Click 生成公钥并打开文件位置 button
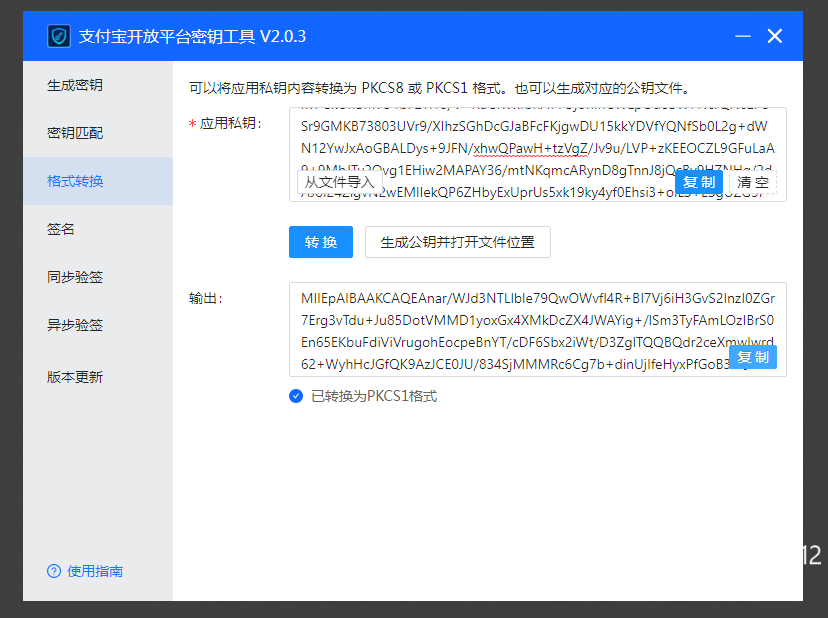Screen dimensions: 828x618 [458, 242]
